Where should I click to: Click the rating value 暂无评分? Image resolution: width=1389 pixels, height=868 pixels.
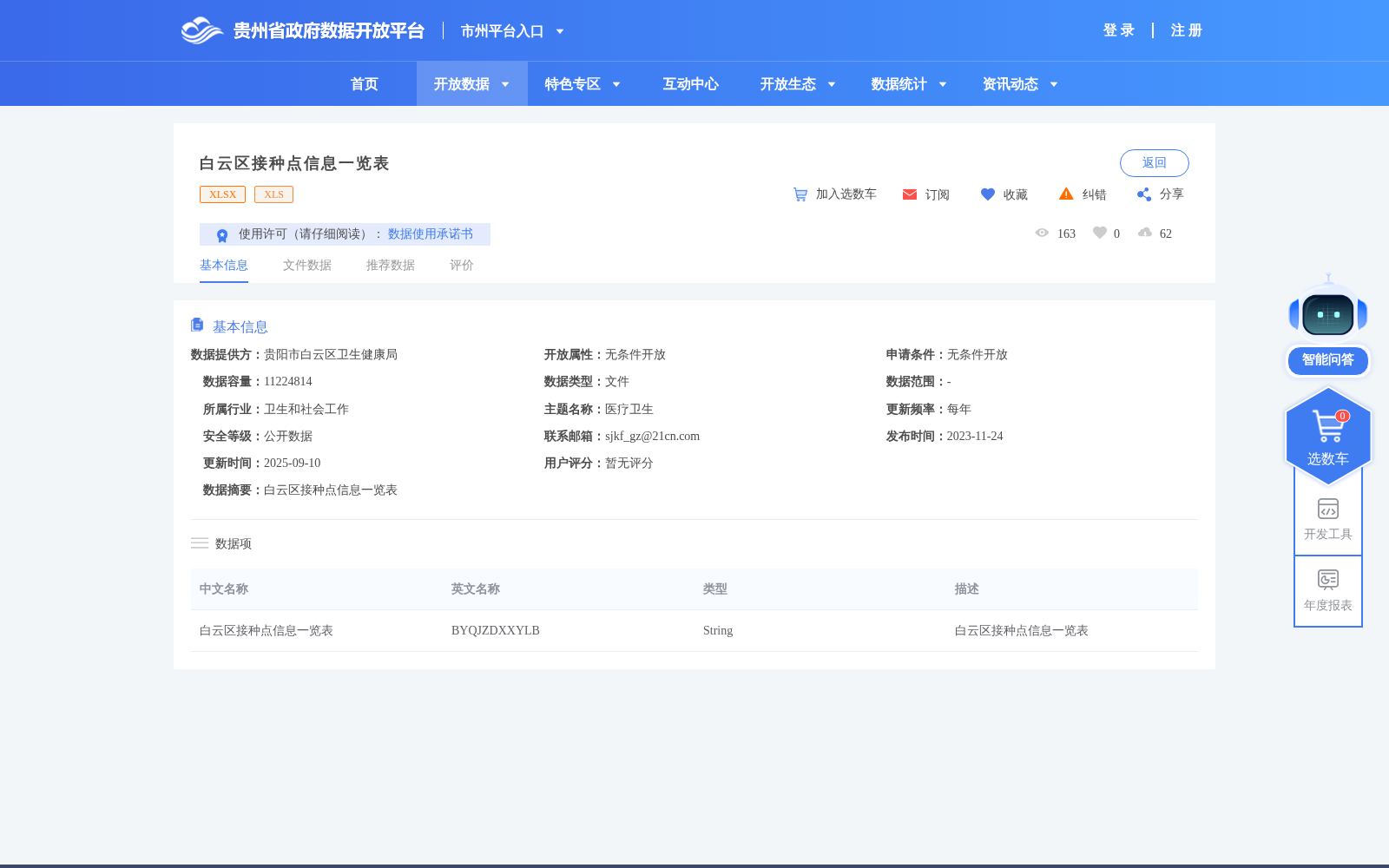[x=629, y=464]
